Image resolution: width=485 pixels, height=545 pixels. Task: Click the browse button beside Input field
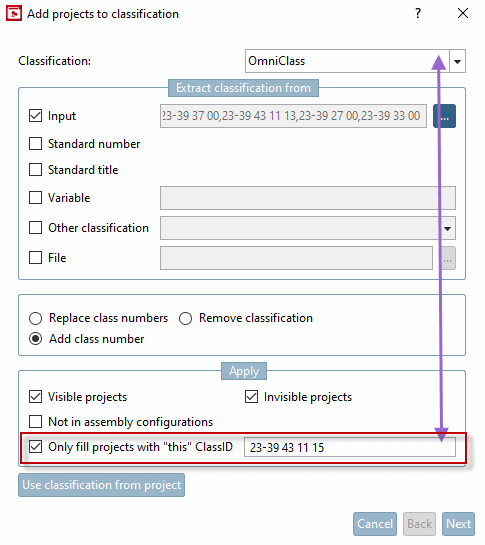click(444, 116)
